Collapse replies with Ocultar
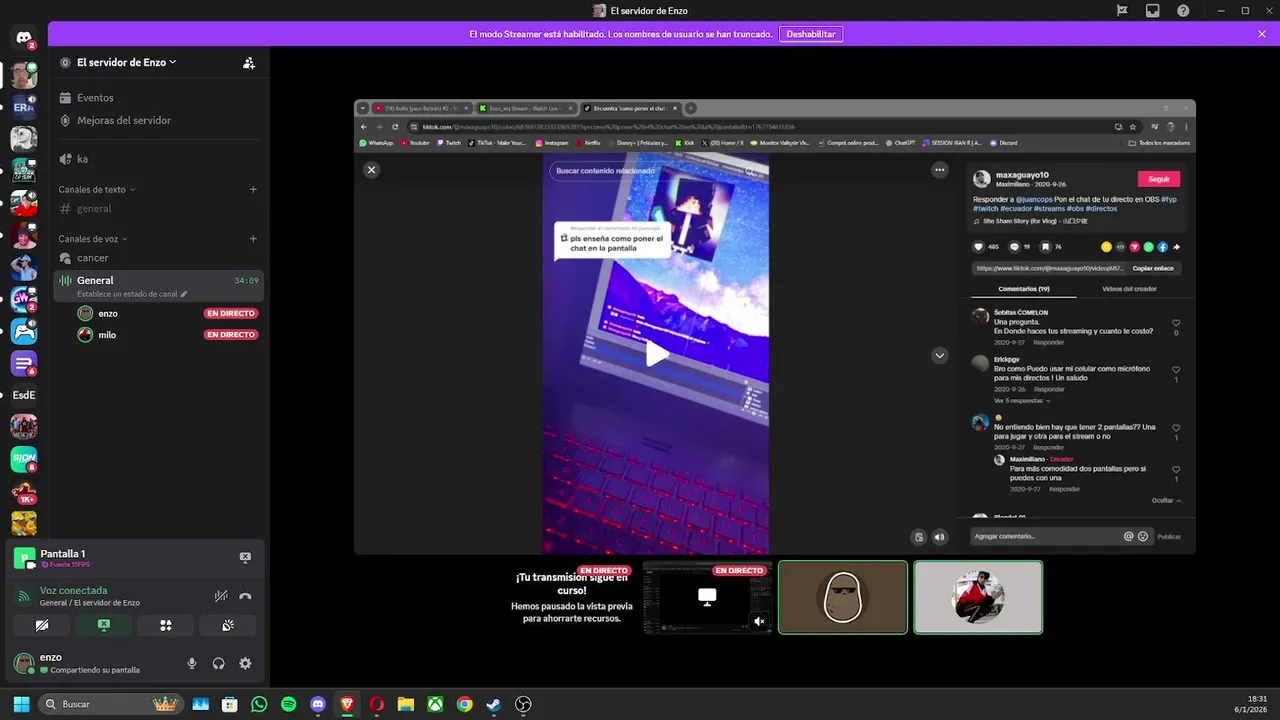Screen dimensions: 1280x720 (1166, 500)
